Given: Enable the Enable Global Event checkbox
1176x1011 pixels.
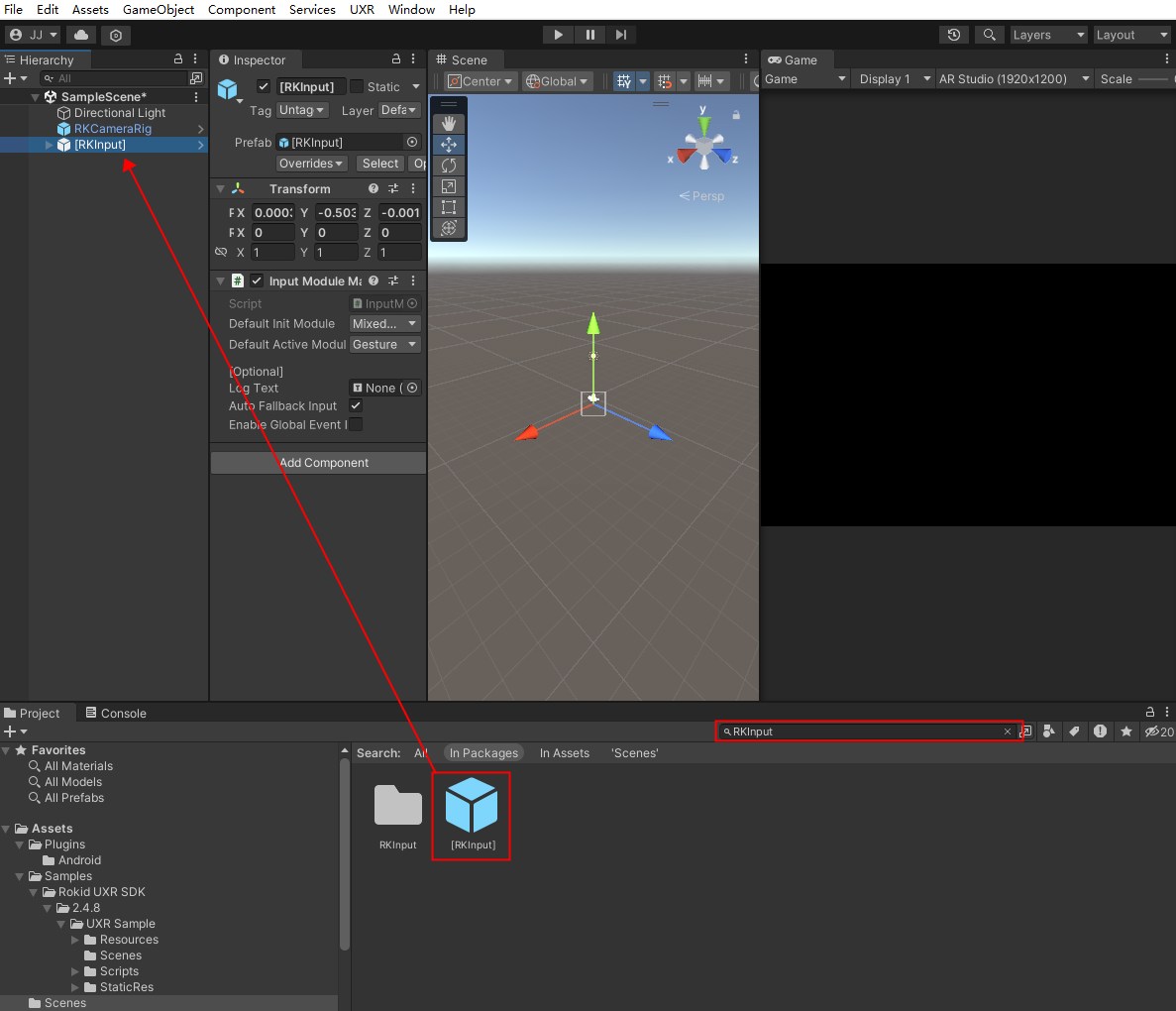Looking at the screenshot, I should tap(355, 424).
